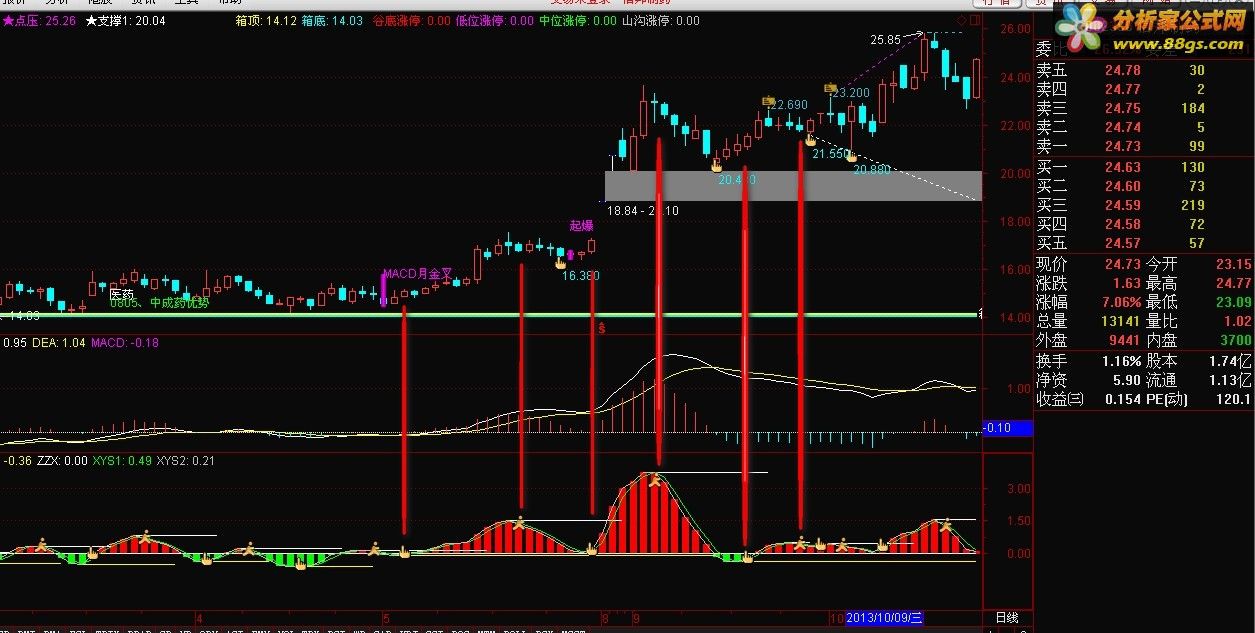1255x633 pixels.
Task: Click the person icon on the tallest XYS peak
Action: 654,481
